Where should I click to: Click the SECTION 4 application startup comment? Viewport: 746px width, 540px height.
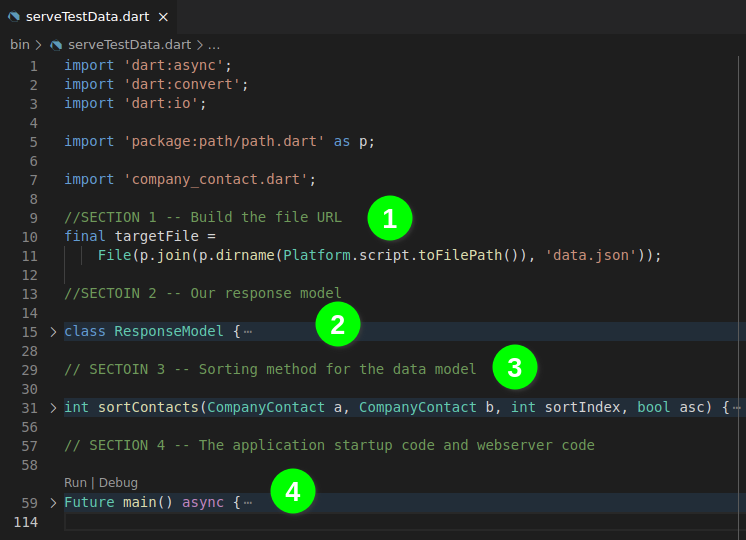(329, 446)
